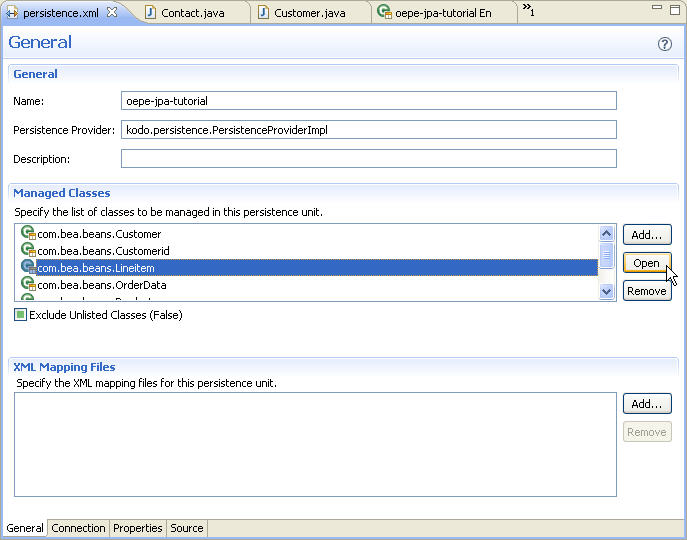Show hidden editor tabs list

tap(528, 11)
